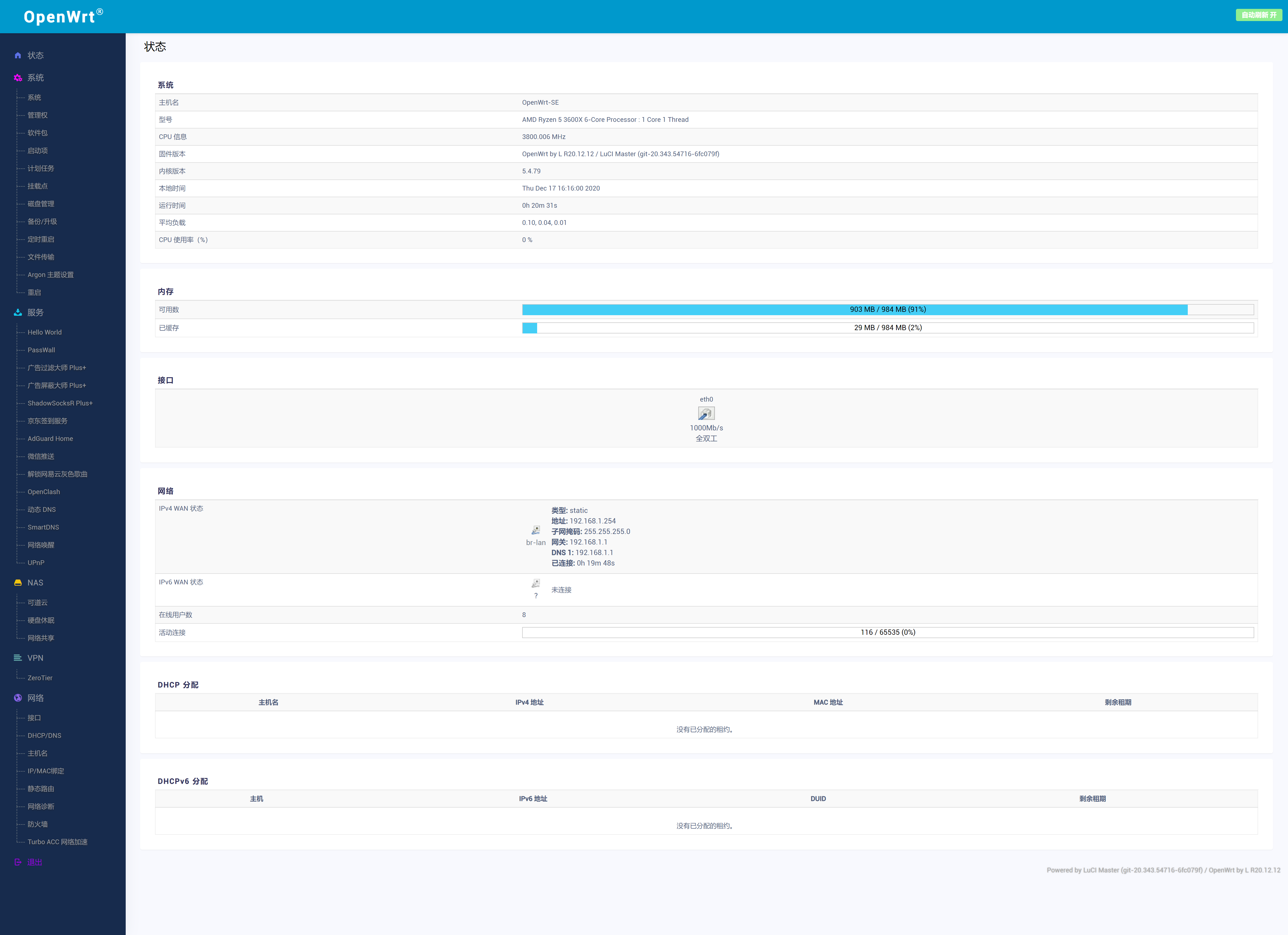Collapse the 网络 sidebar section

(35, 698)
